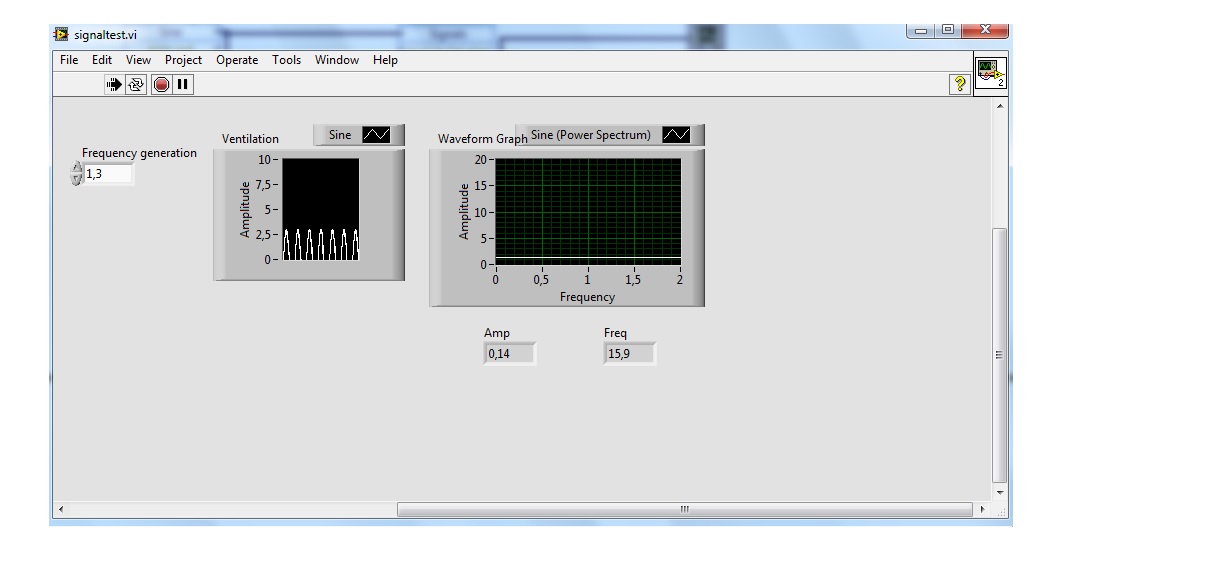Screen dimensions: 1214x582
Task: Click the Run Continuously toolbar icon
Action: [137, 85]
